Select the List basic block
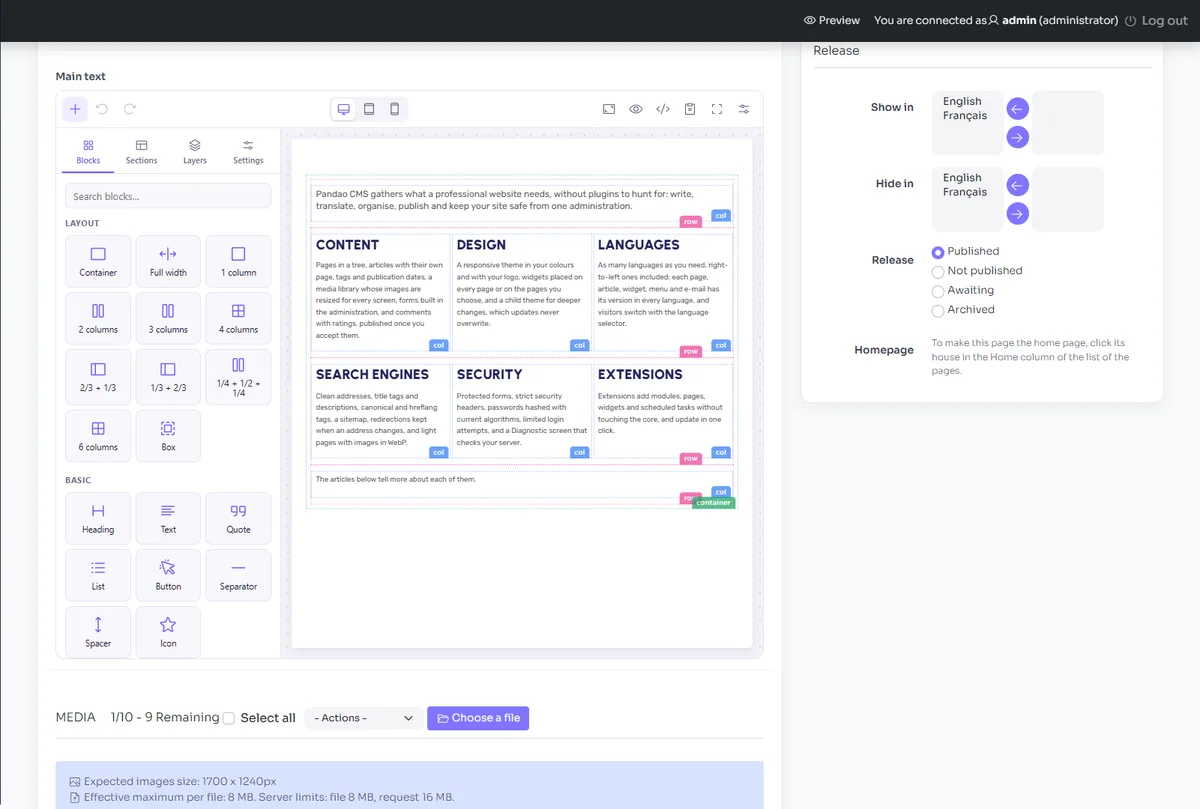This screenshot has width=1200, height=809. click(x=98, y=575)
